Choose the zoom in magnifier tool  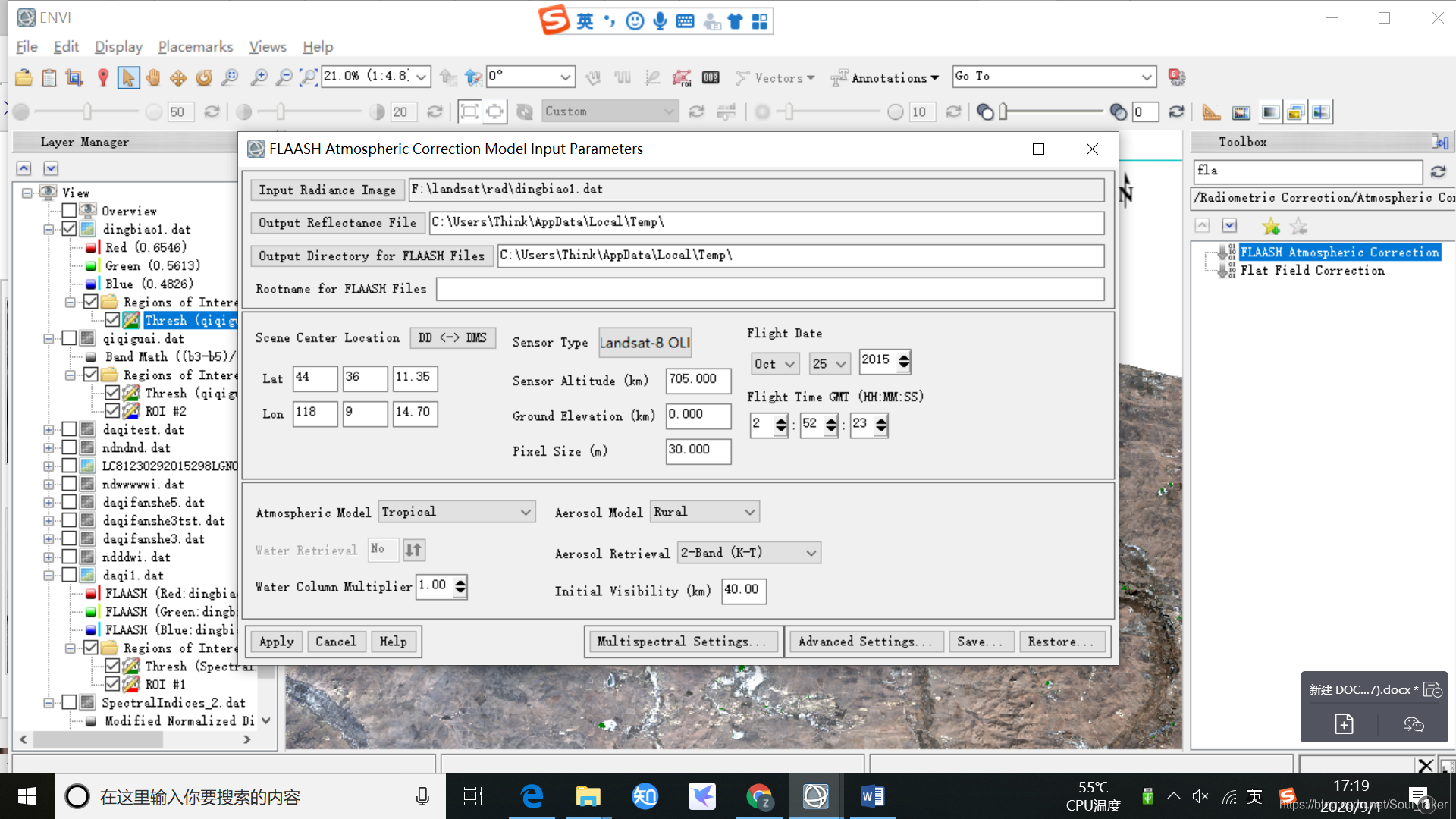click(x=259, y=77)
